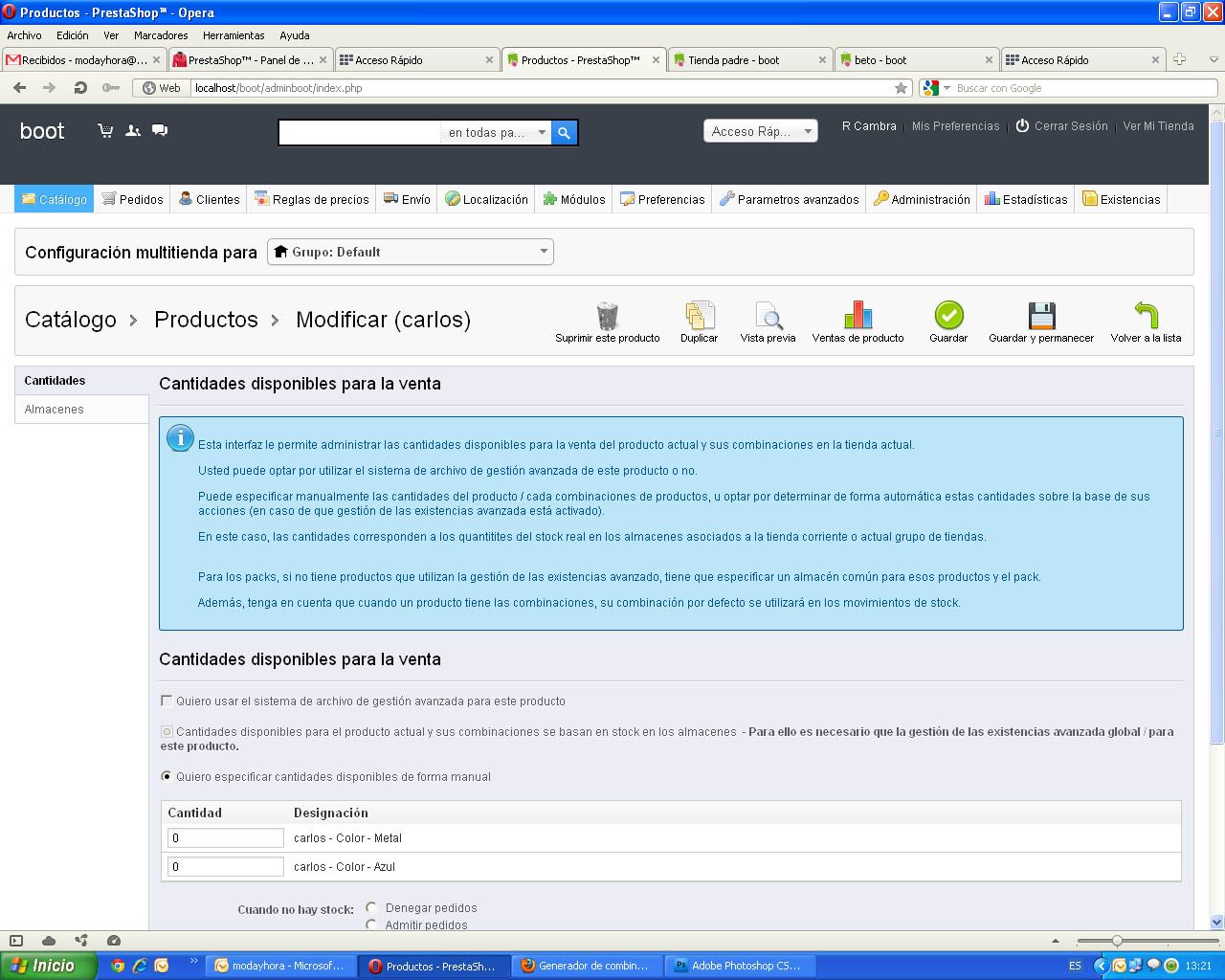
Task: Open the closed tabs list arrow
Action: coord(1214,59)
